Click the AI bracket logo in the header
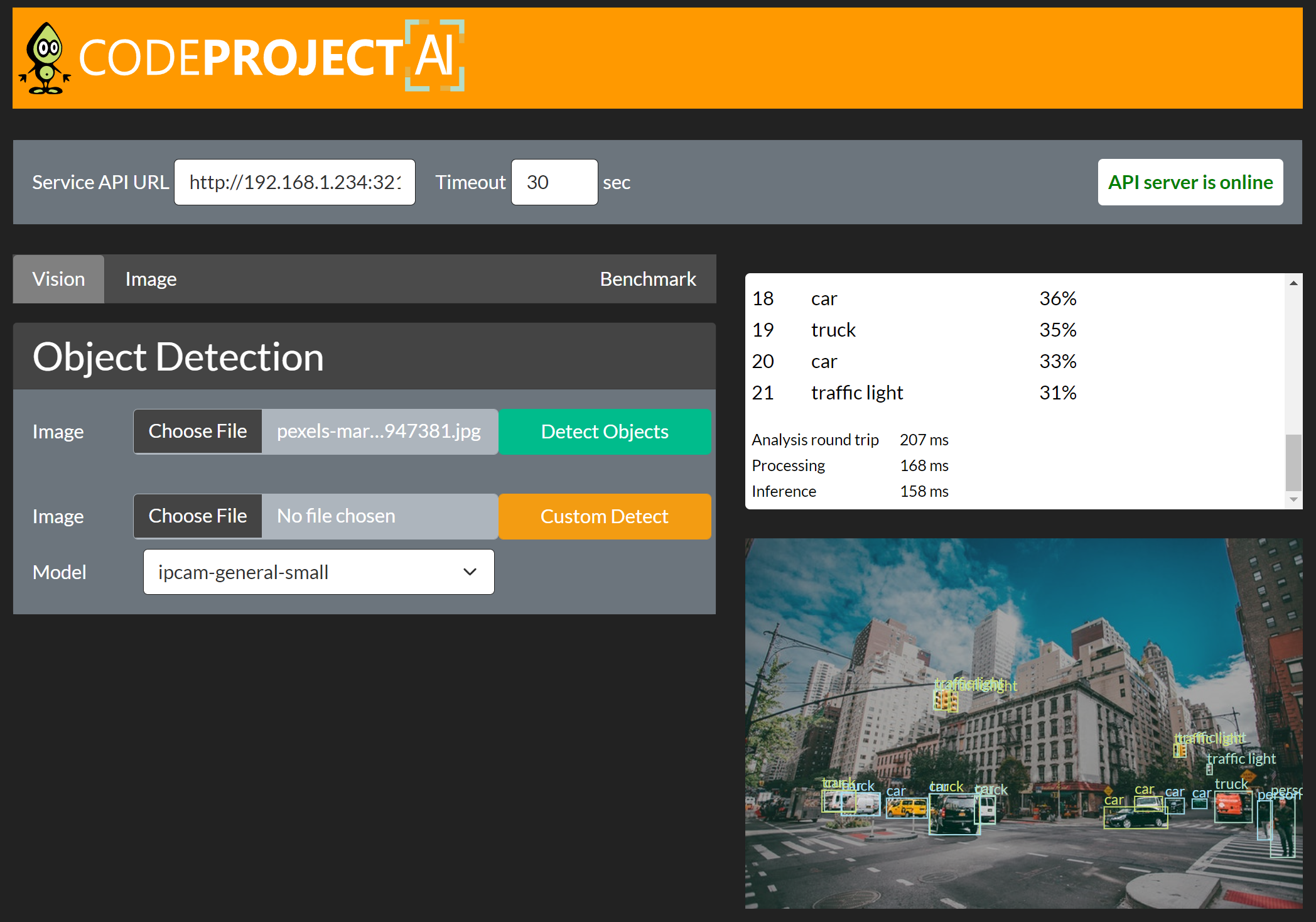Viewport: 1316px width, 922px height. pos(434,57)
